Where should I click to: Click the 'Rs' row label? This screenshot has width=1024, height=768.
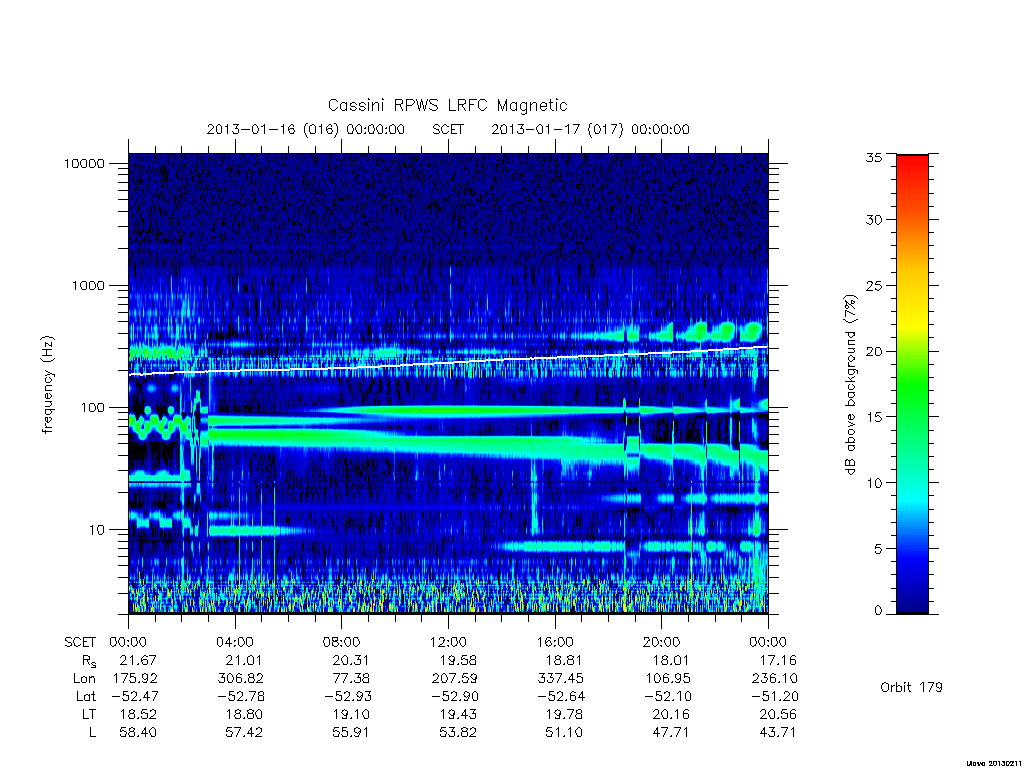pyautogui.click(x=89, y=661)
